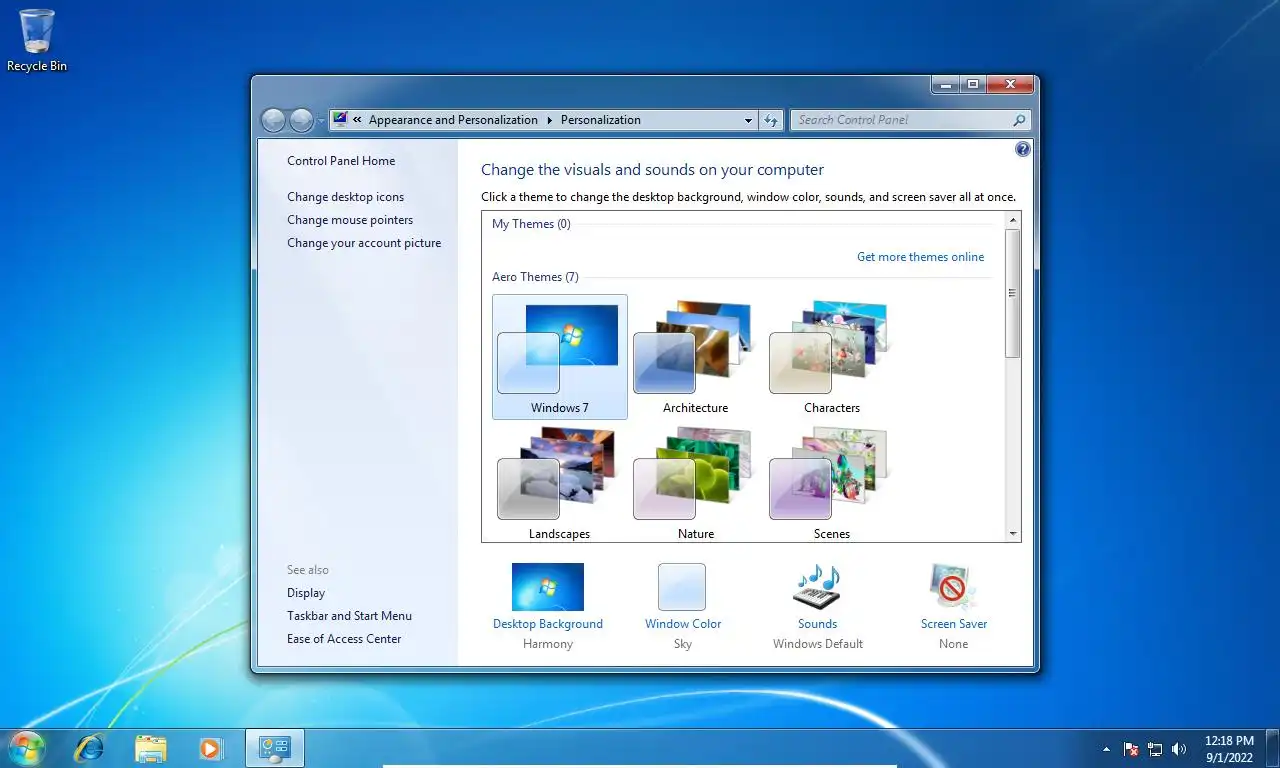This screenshot has height=768, width=1280.
Task: Click the Forward navigation arrow
Action: 301,121
